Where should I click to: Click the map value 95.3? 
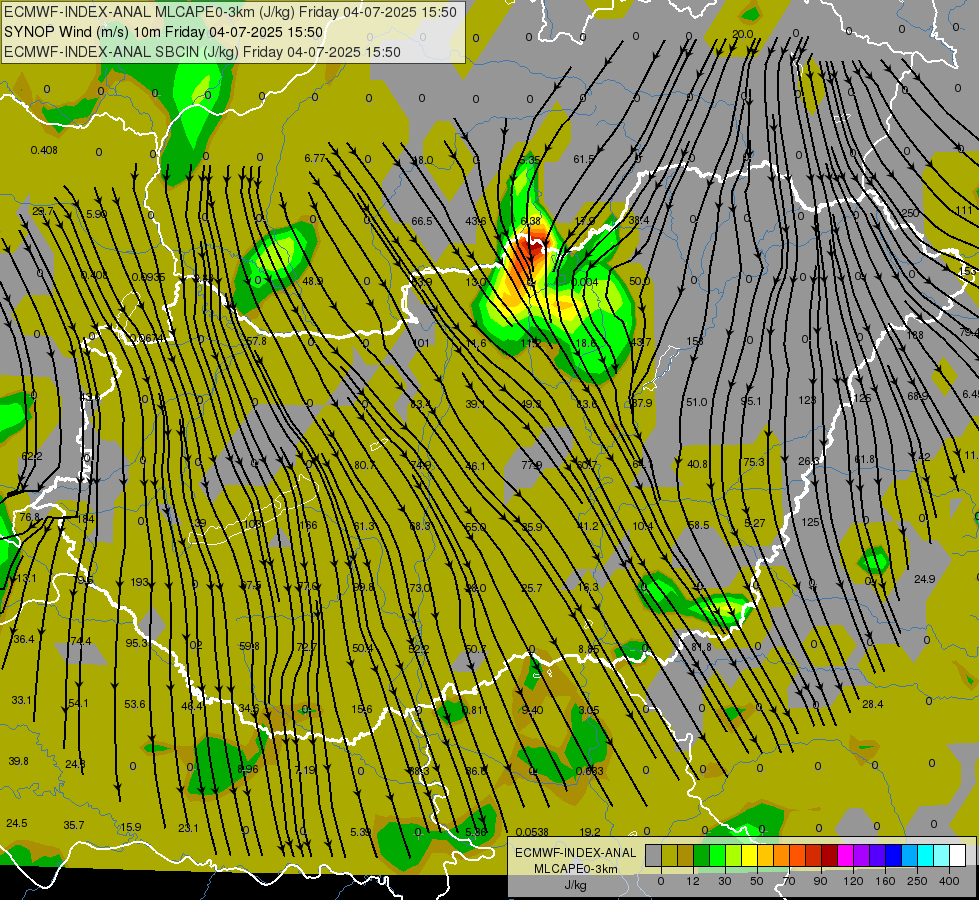tap(136, 643)
